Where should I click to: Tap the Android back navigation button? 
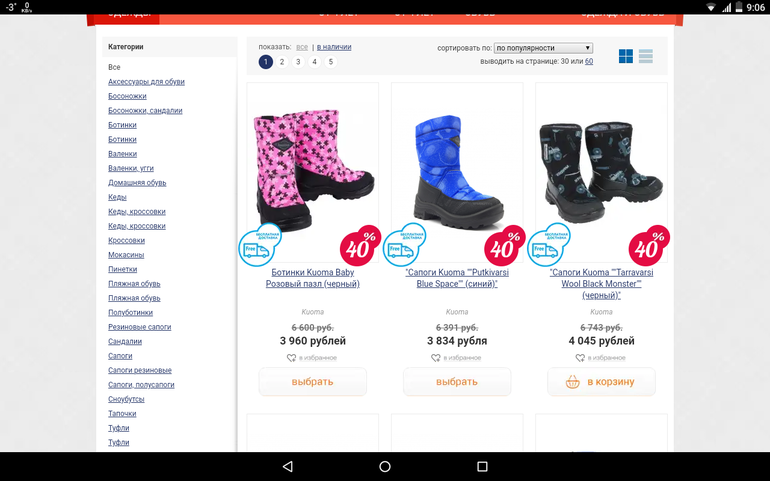tap(288, 466)
